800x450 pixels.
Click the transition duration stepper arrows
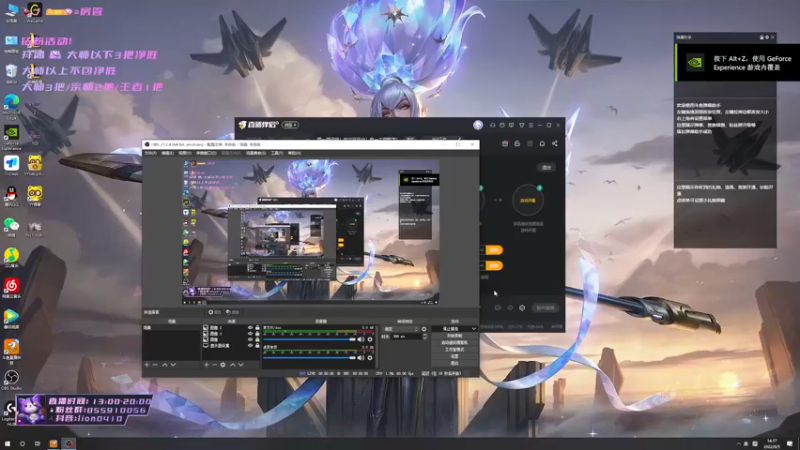[x=425, y=337]
